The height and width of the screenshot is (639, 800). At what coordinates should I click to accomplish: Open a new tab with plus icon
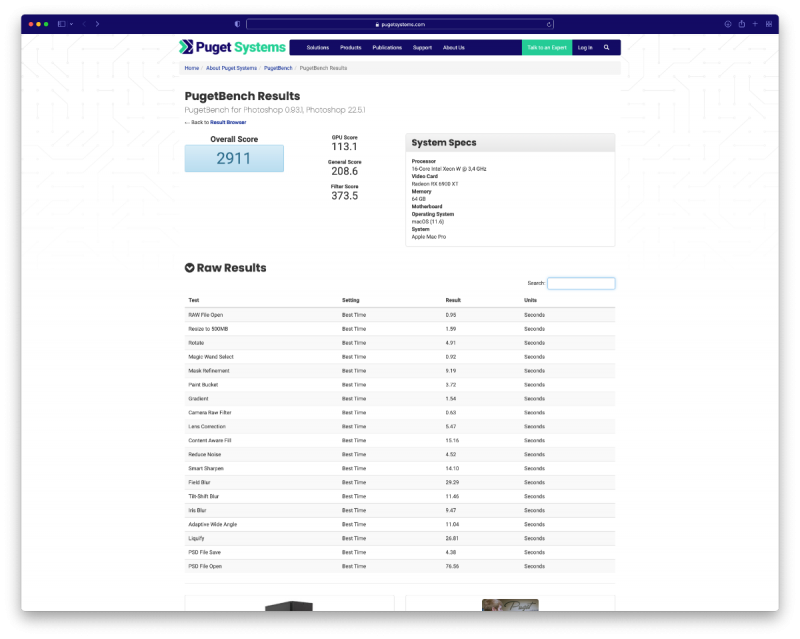[755, 24]
